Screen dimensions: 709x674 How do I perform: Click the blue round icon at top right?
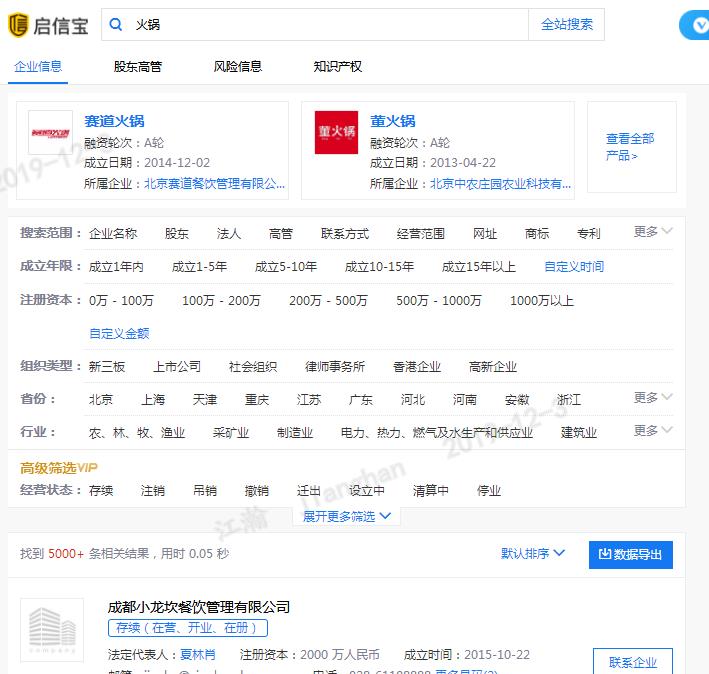pyautogui.click(x=695, y=25)
